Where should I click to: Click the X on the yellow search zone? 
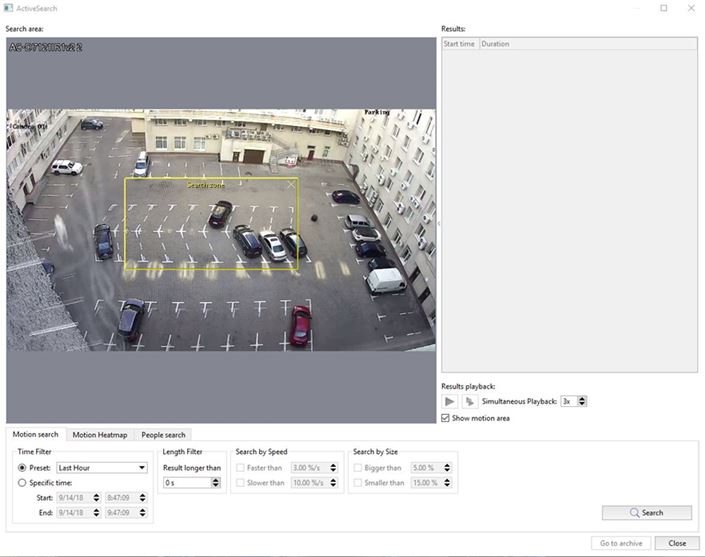tap(291, 184)
